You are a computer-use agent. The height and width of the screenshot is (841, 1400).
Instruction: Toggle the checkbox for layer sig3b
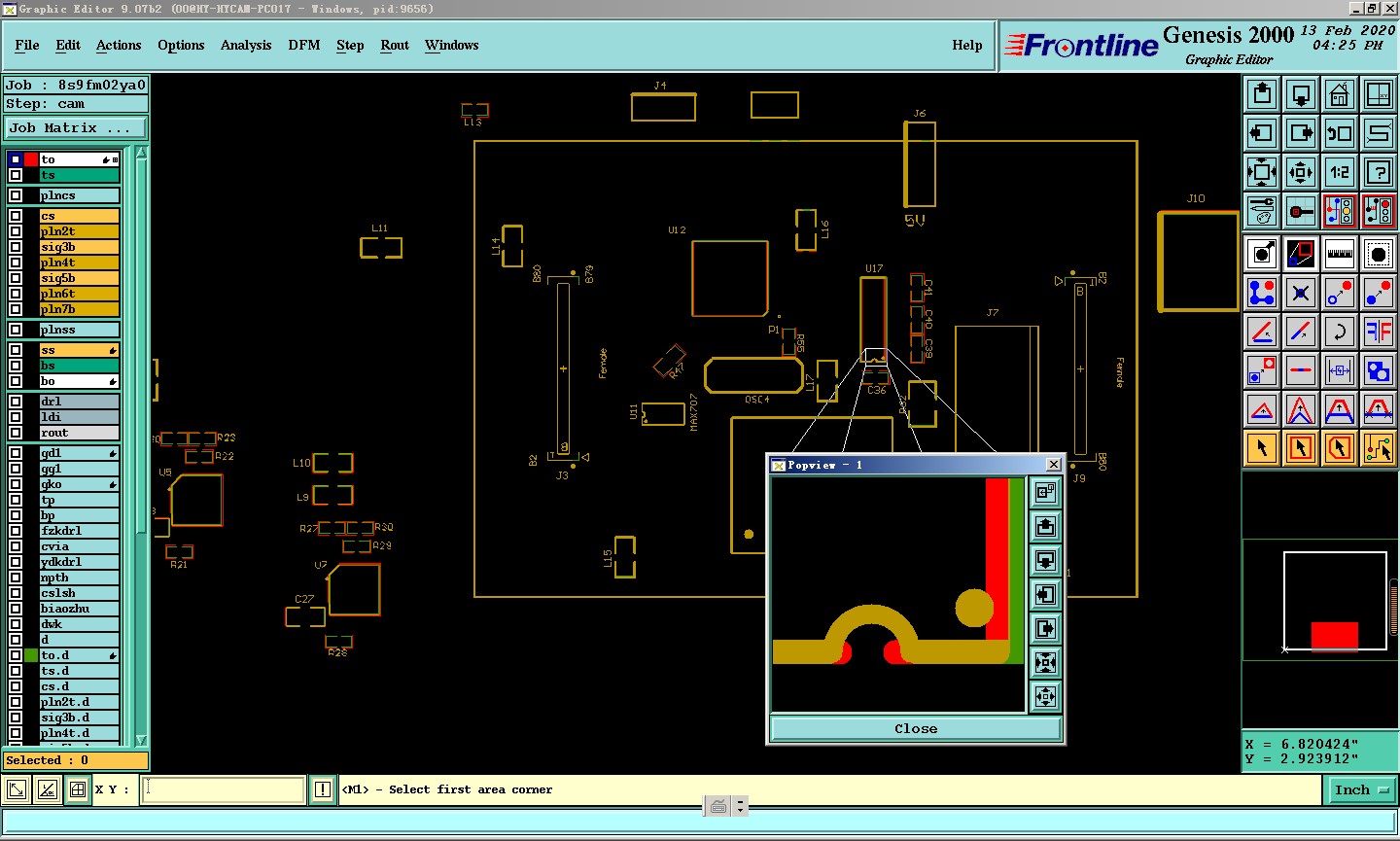[x=16, y=247]
